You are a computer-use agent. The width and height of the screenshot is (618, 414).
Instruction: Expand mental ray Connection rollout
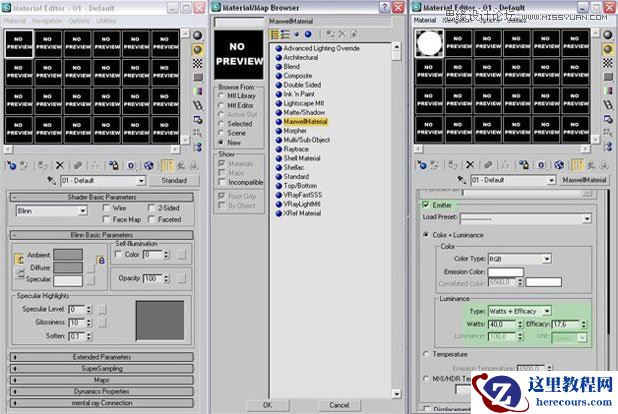point(102,403)
